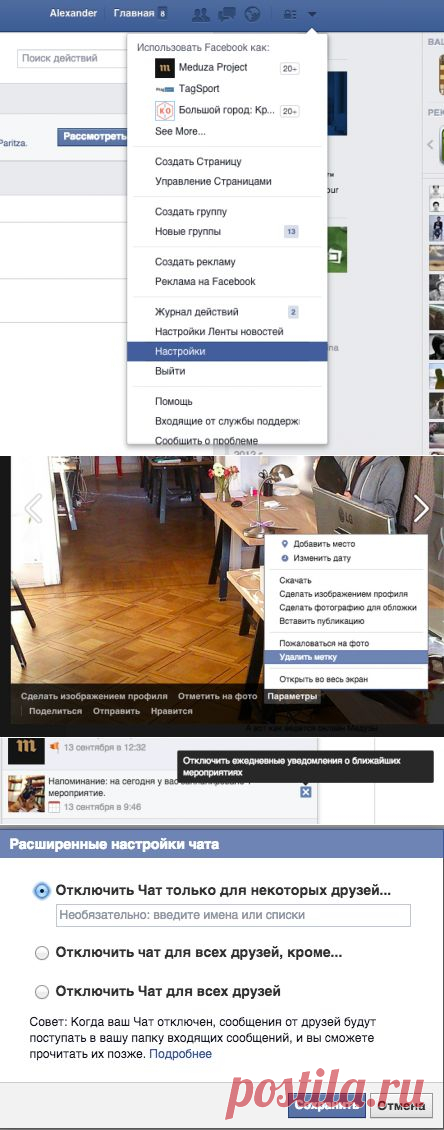Select Отключить Чат только для некоторых друзей
Viewport: 444px width, 1130px height.
click(x=42, y=891)
